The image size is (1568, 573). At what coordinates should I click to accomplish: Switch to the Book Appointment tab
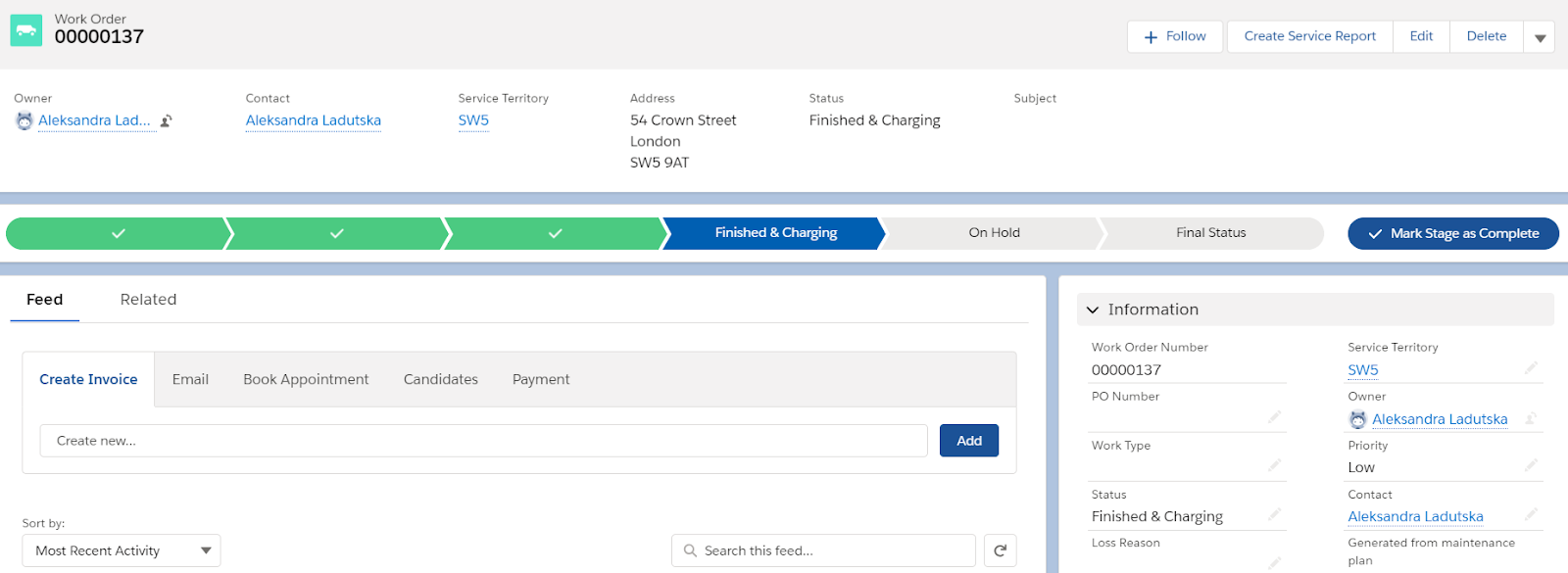pos(306,379)
